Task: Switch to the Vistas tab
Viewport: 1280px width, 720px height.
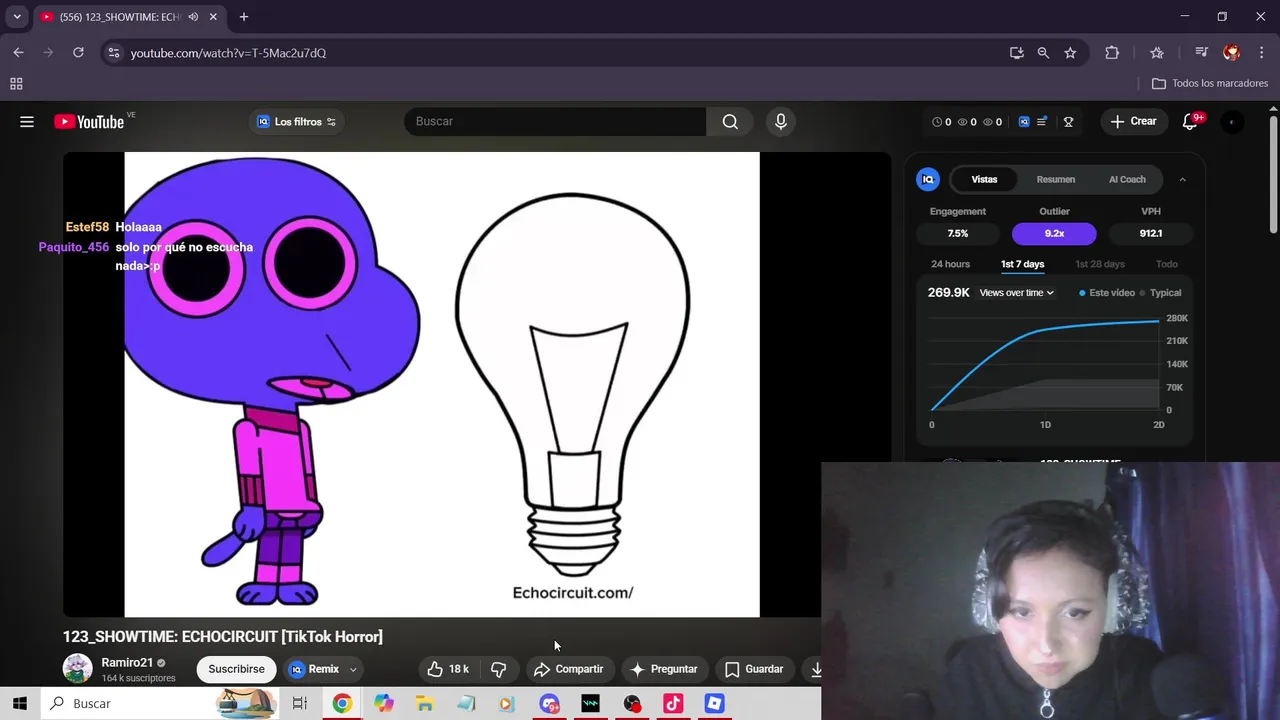Action: click(x=984, y=180)
